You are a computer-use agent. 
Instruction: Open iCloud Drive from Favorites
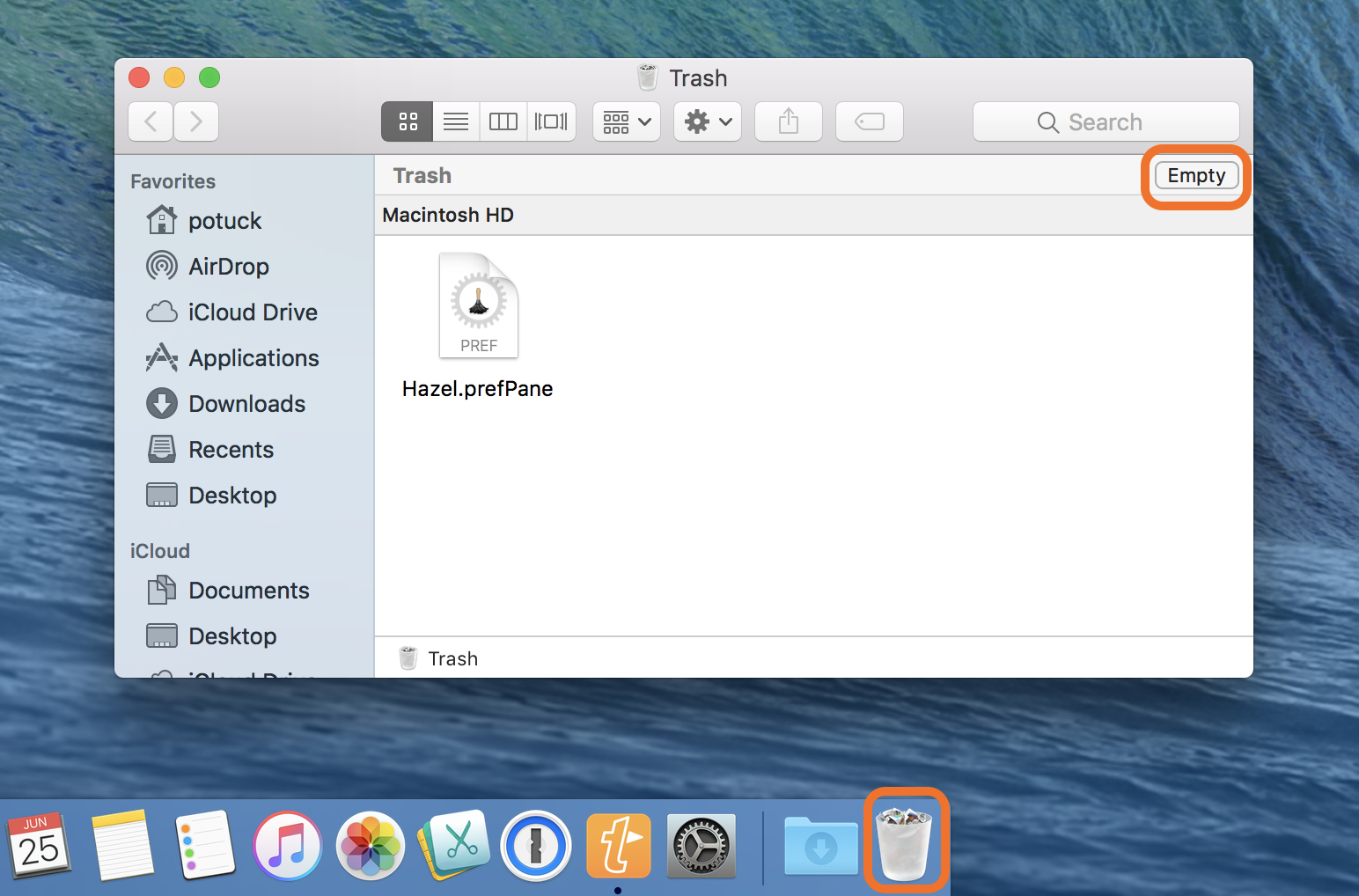[x=253, y=312]
